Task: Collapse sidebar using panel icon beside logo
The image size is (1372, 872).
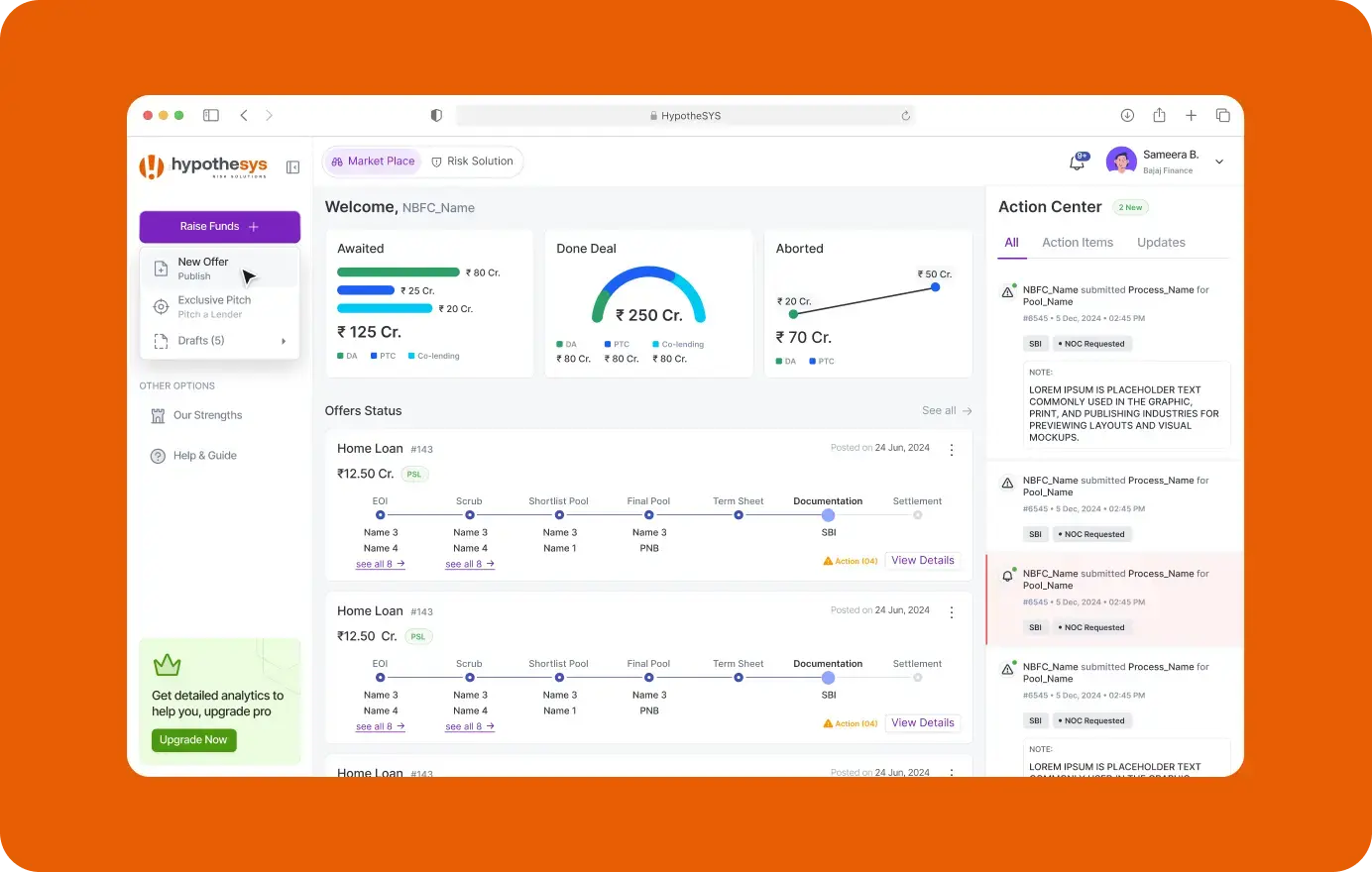Action: tap(292, 167)
